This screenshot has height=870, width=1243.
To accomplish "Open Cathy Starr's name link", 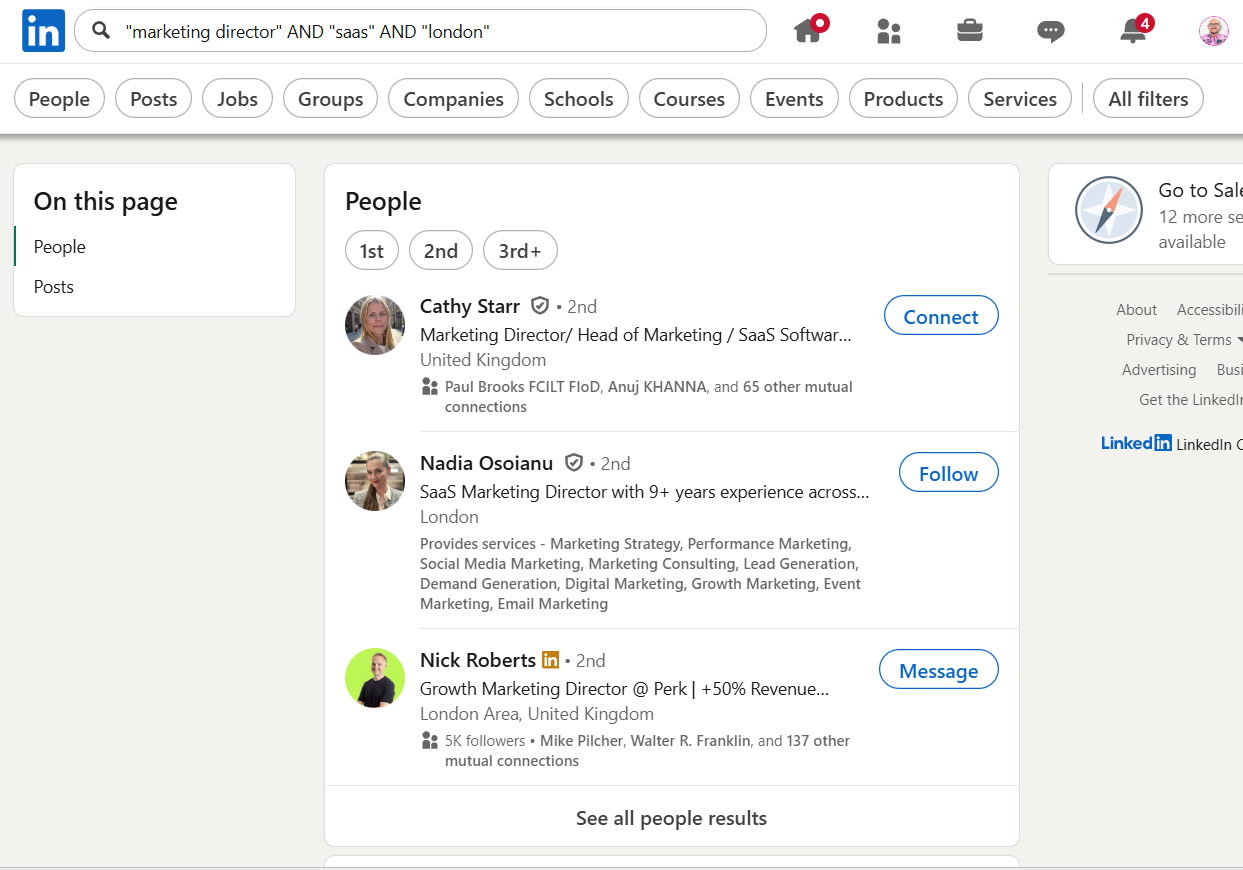I will pos(470,305).
